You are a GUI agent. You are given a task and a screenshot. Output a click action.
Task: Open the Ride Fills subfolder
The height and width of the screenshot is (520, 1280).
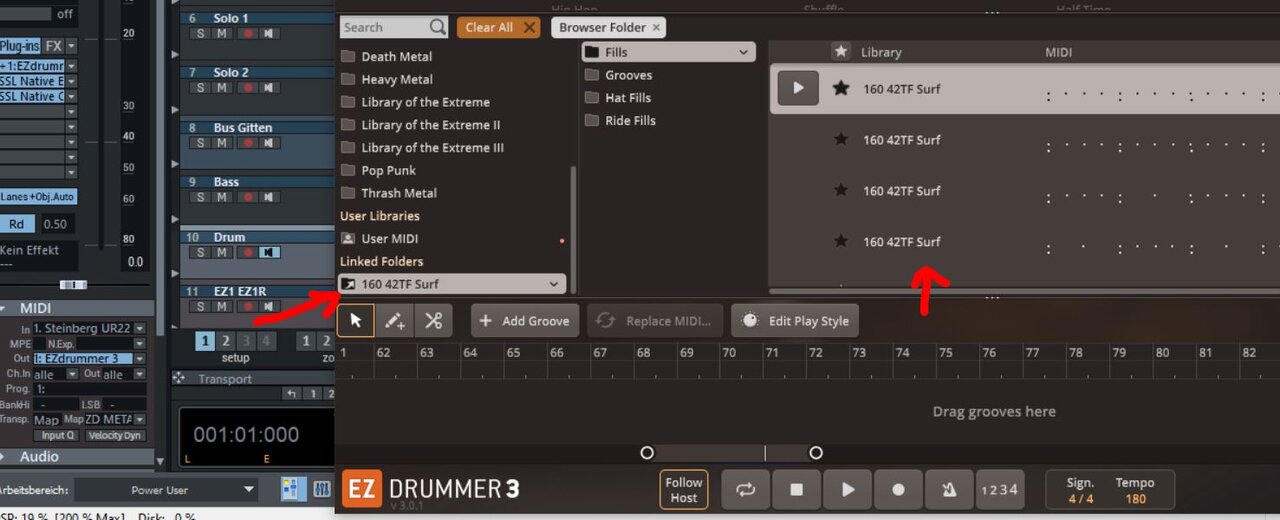tap(630, 121)
